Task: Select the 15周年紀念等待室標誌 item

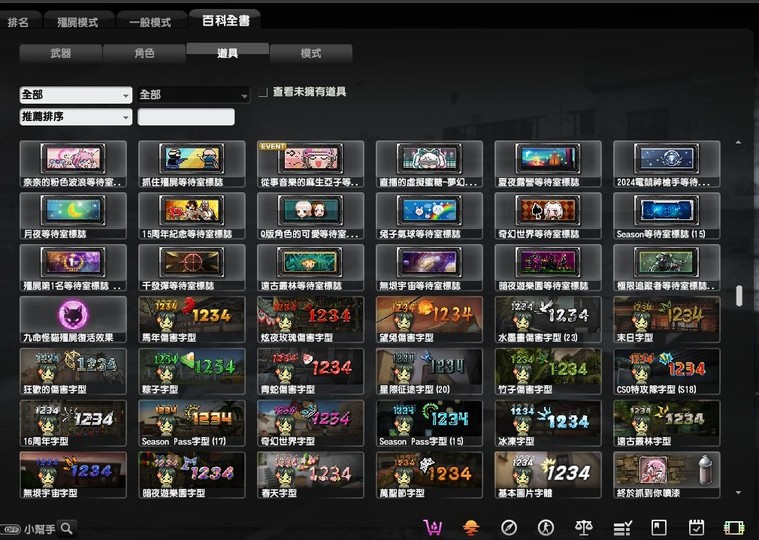Action: pos(191,216)
